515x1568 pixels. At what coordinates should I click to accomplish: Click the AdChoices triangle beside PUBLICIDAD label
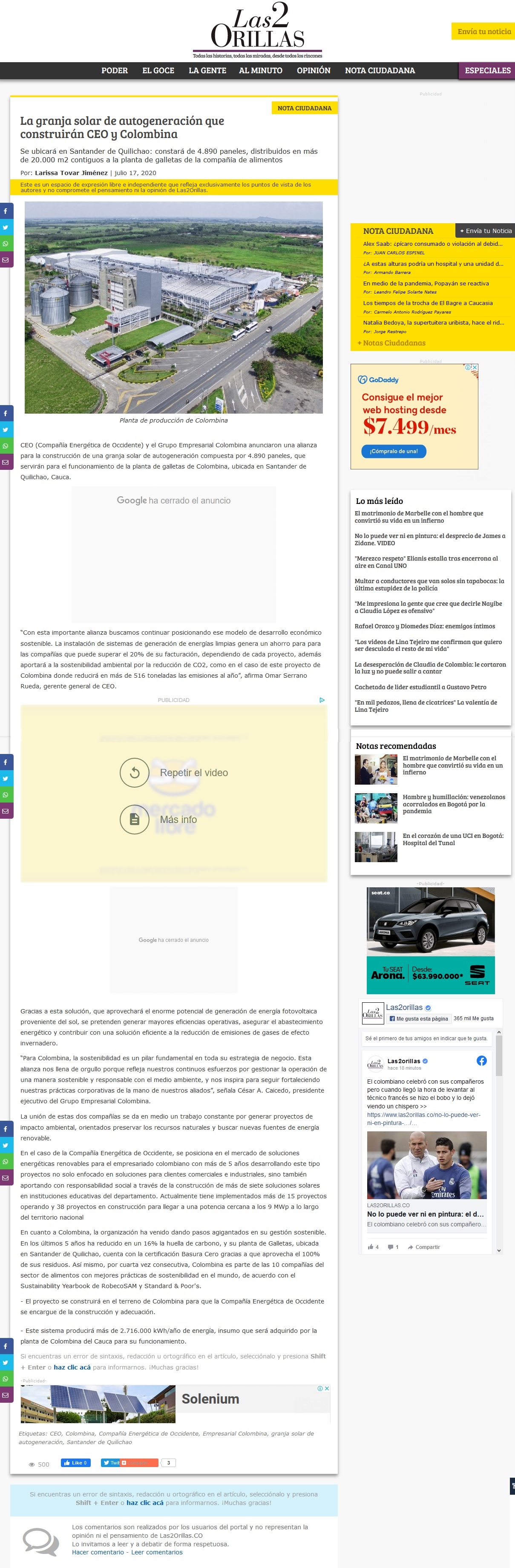point(322,700)
